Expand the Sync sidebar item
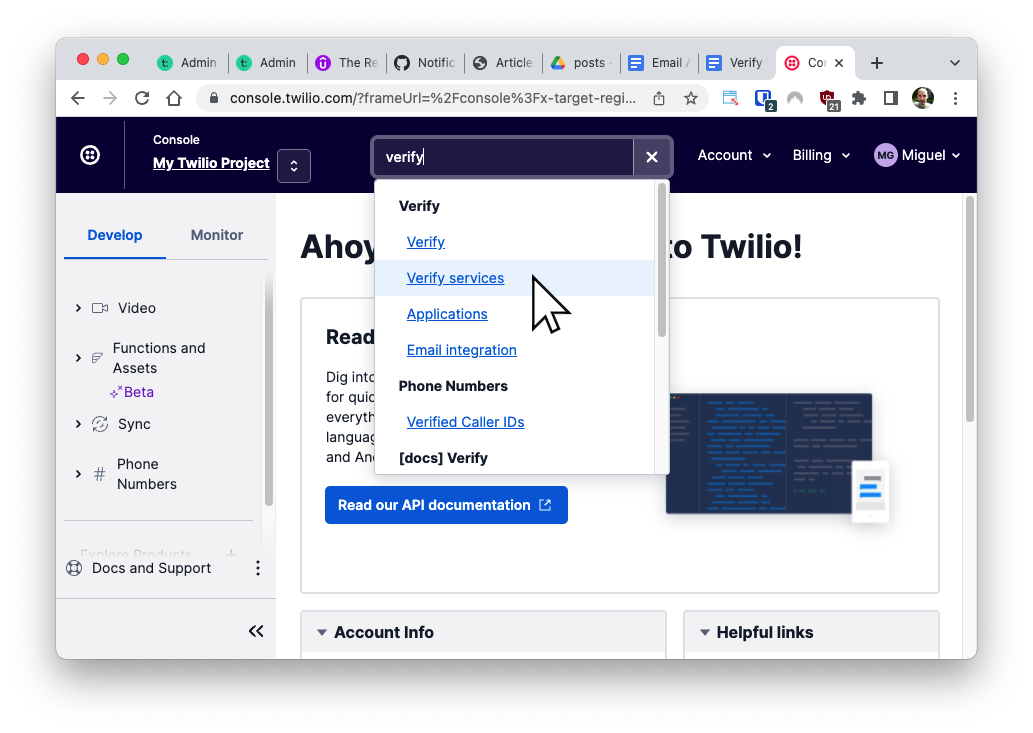The image size is (1033, 733). tap(78, 424)
